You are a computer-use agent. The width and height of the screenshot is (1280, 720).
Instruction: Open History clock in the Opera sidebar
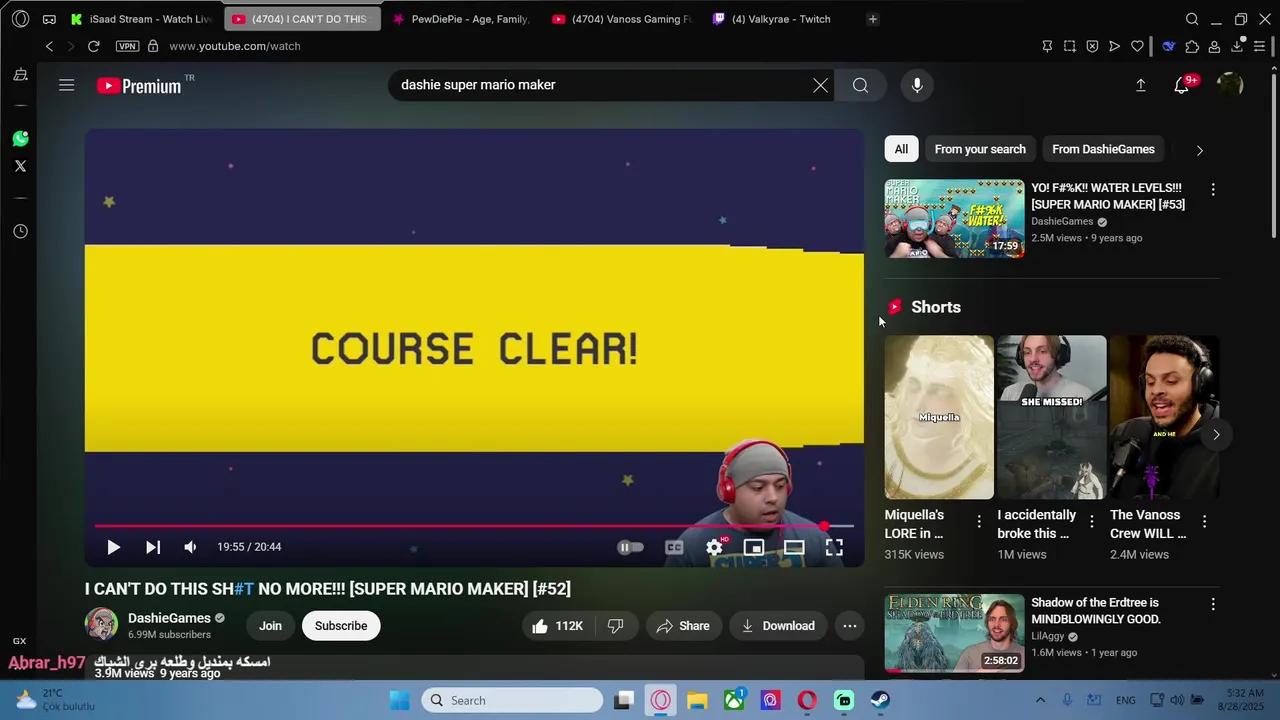[20, 231]
